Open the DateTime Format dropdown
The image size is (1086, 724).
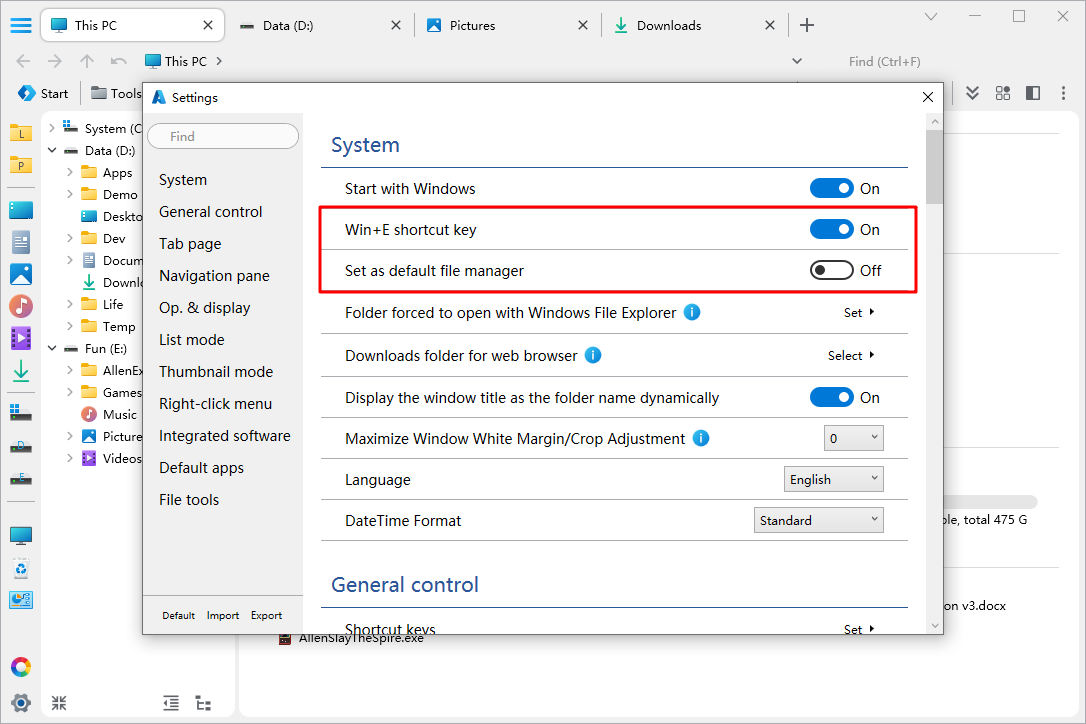(818, 520)
